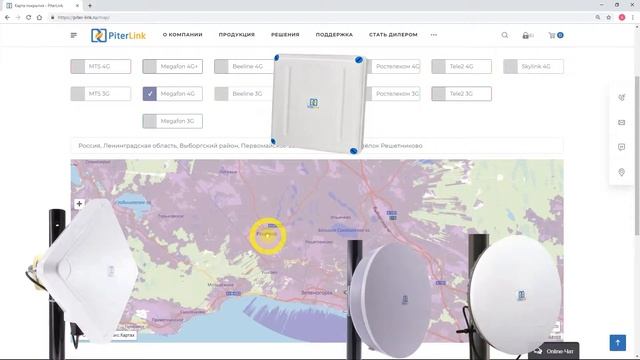
Task: Toggle the Ростелеком 4G coverage option
Action: (395, 67)
